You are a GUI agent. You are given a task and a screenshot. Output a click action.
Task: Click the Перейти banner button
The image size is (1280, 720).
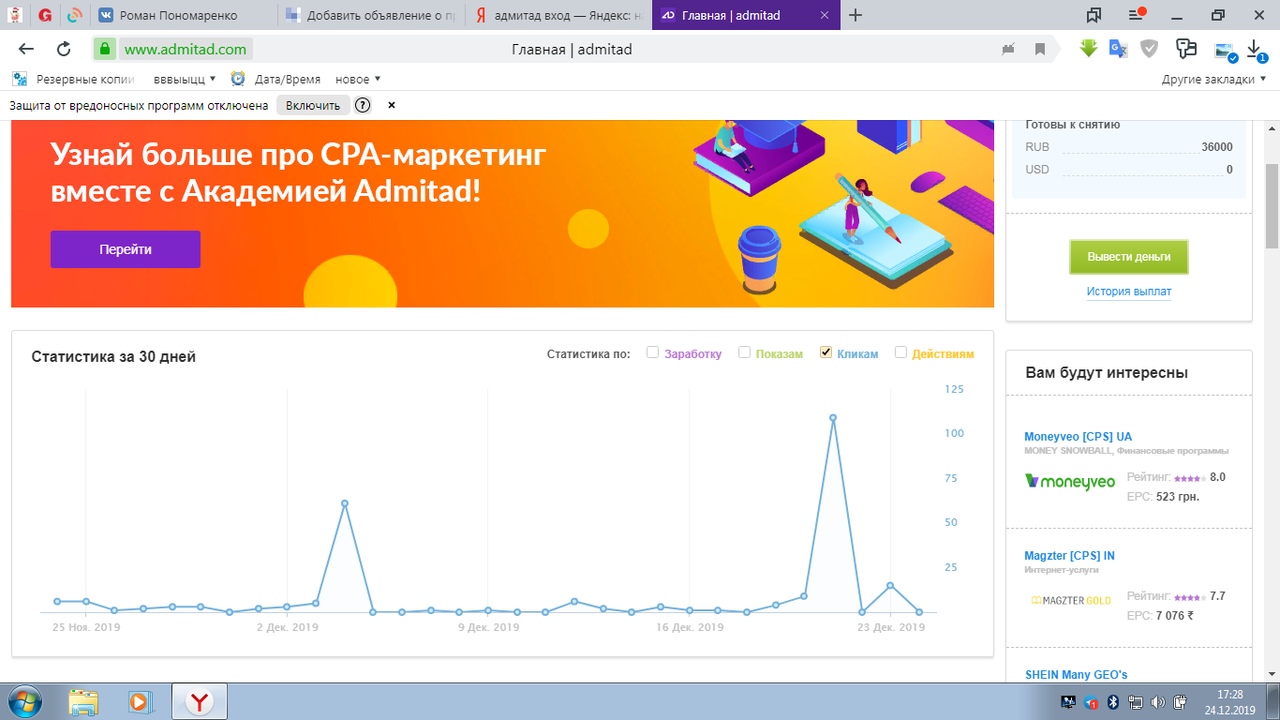[125, 249]
